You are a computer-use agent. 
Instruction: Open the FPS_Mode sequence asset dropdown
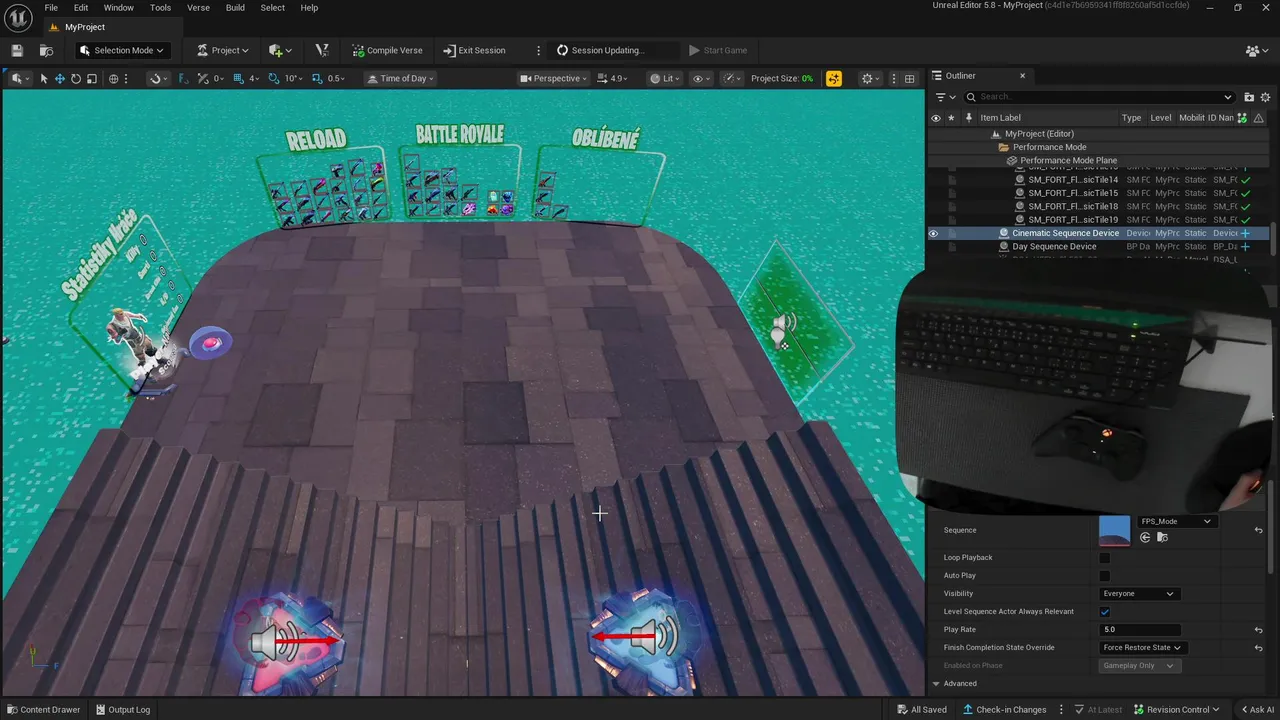tap(1176, 521)
